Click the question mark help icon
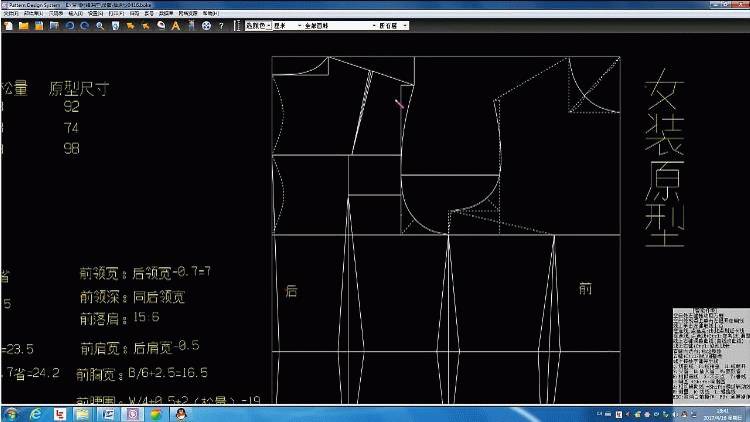This screenshot has height=422, width=750. [x=221, y=26]
